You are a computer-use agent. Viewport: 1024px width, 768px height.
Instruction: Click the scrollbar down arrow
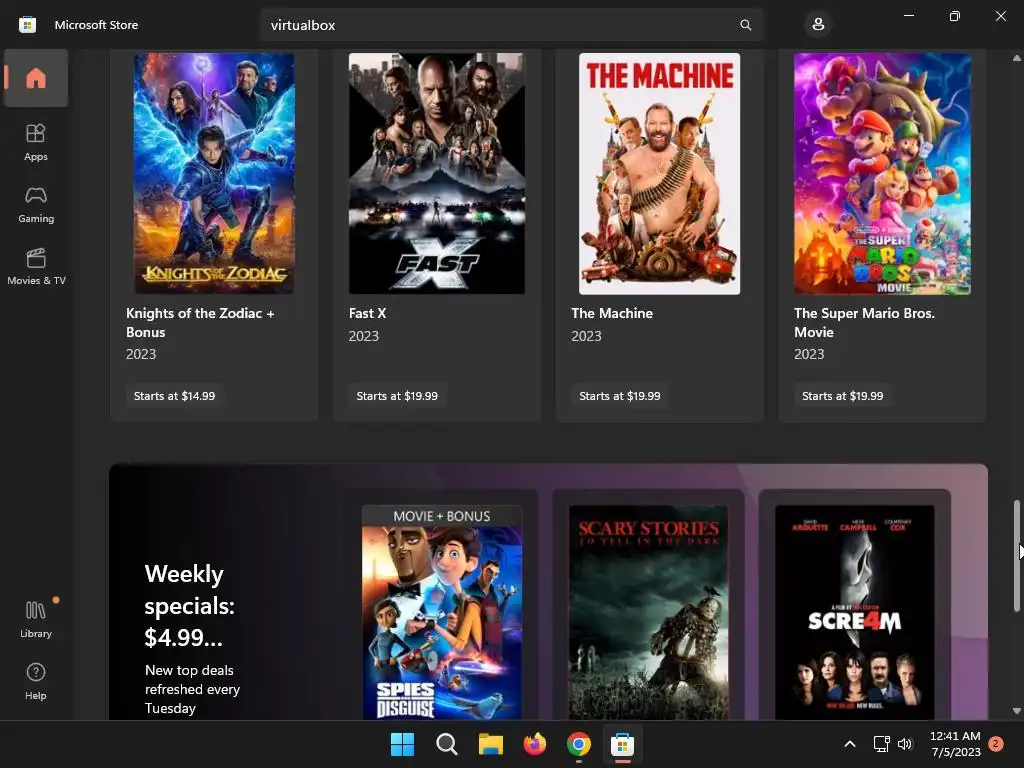tap(1016, 711)
